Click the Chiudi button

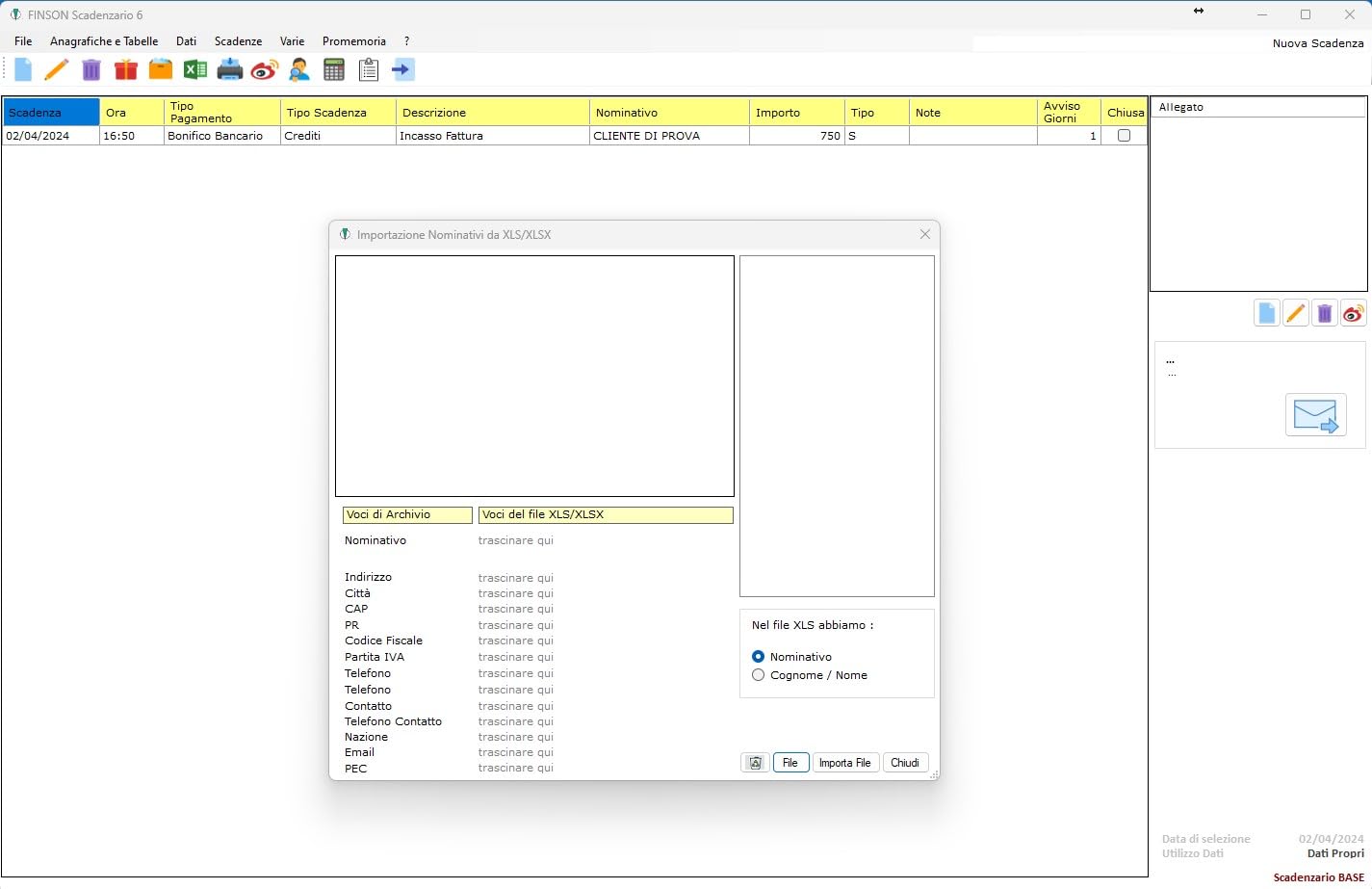[905, 763]
